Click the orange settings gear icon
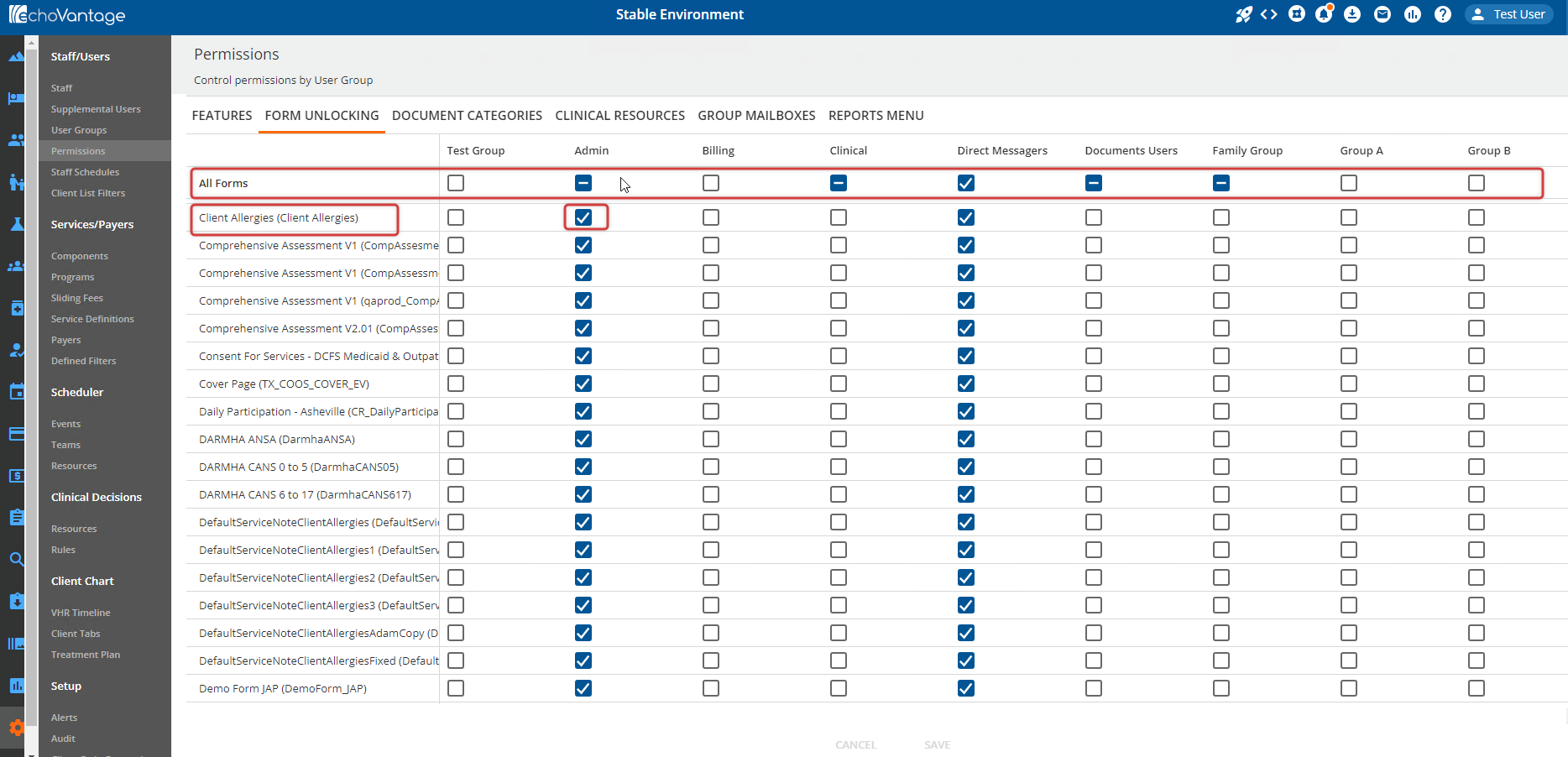This screenshot has height=757, width=1568. point(16,728)
